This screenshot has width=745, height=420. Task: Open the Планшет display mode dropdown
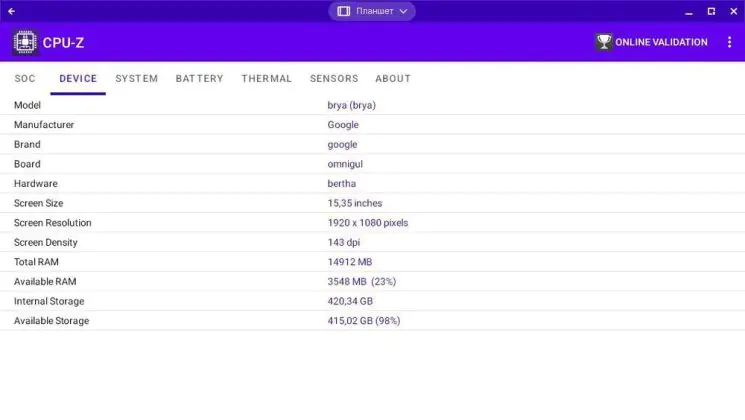click(372, 11)
